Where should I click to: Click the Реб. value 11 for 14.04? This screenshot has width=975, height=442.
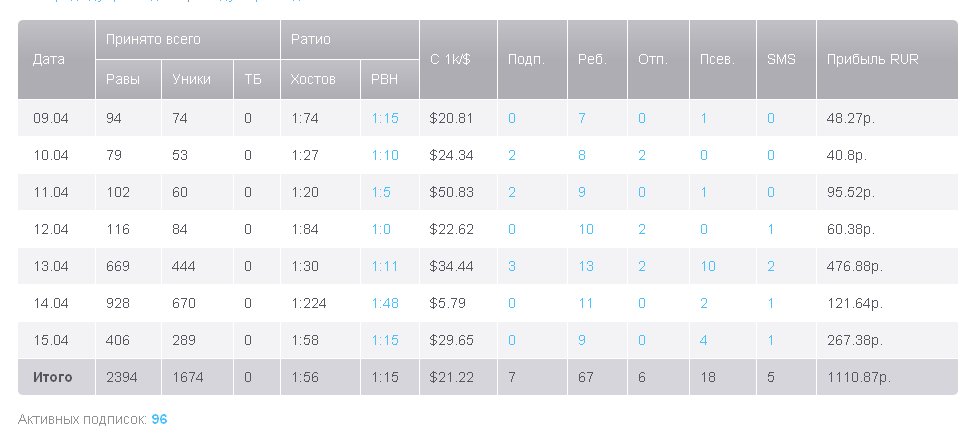click(x=586, y=303)
